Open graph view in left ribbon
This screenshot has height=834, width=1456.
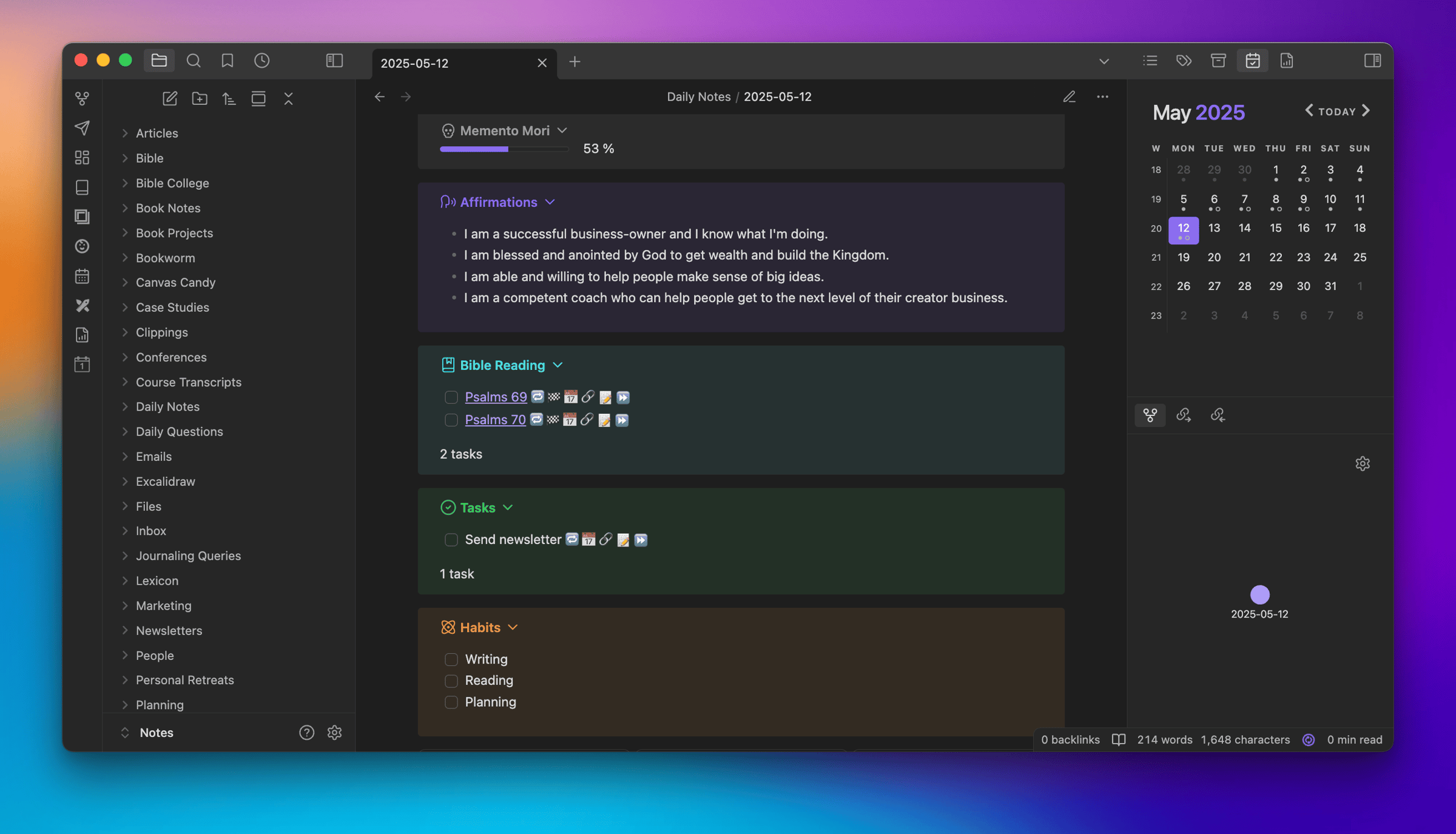click(83, 98)
